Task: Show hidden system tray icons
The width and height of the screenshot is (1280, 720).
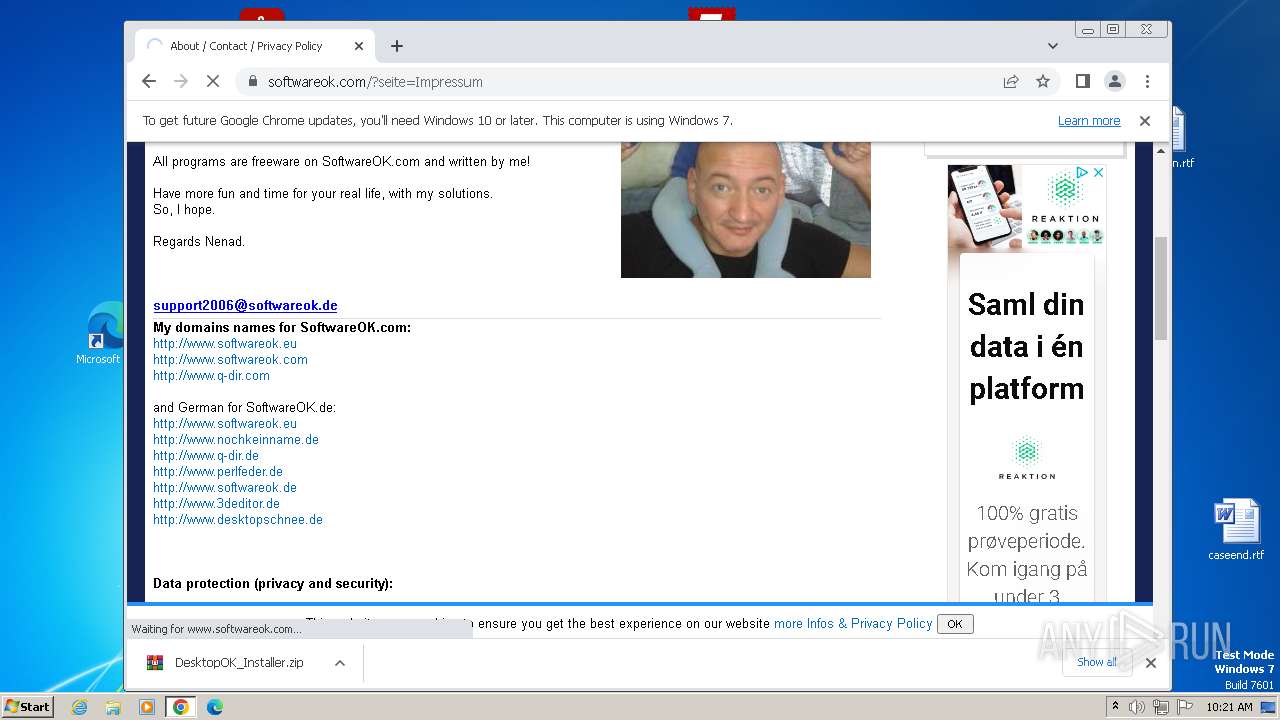Action: (1115, 707)
